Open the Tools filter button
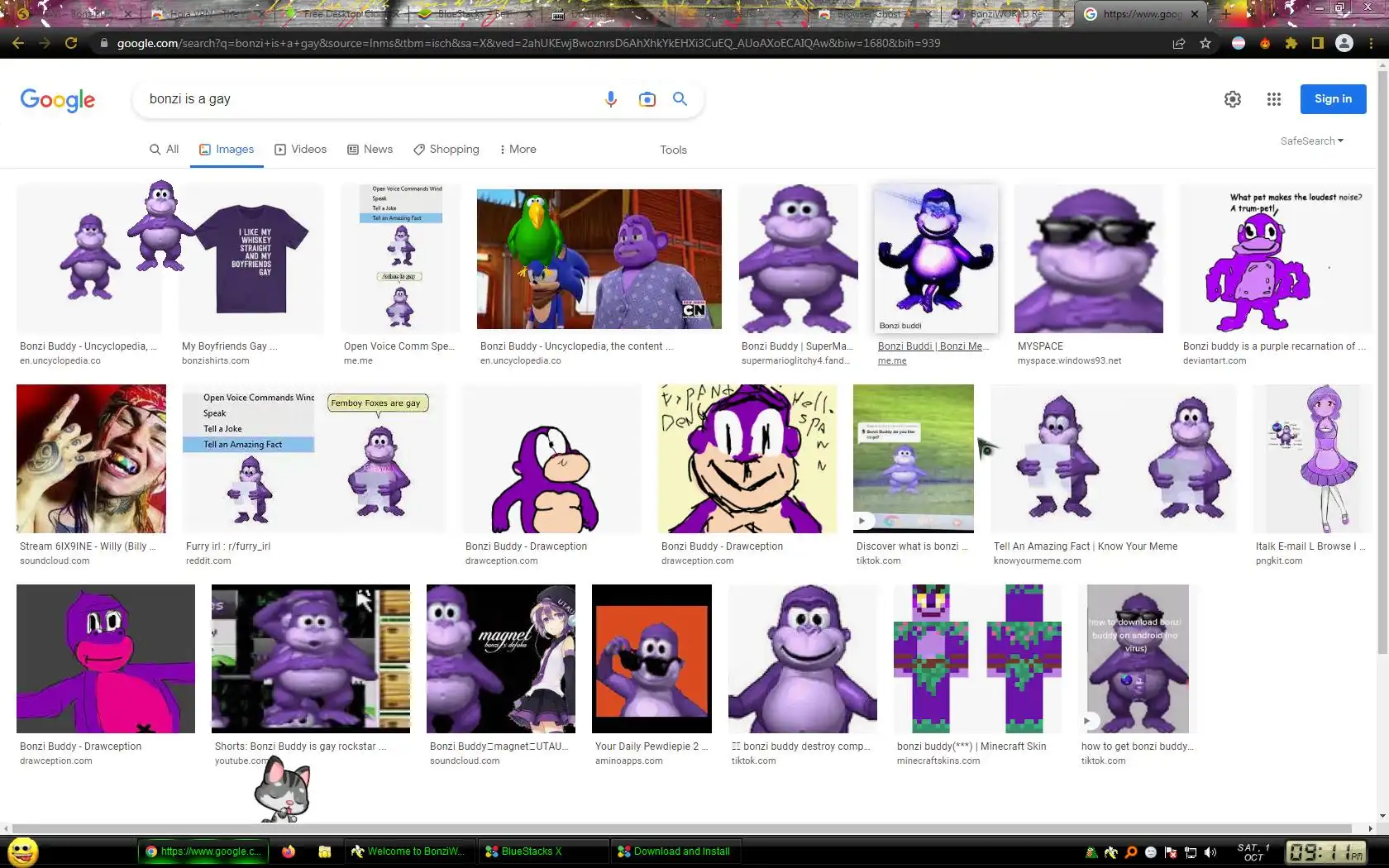This screenshot has width=1389, height=868. click(673, 150)
